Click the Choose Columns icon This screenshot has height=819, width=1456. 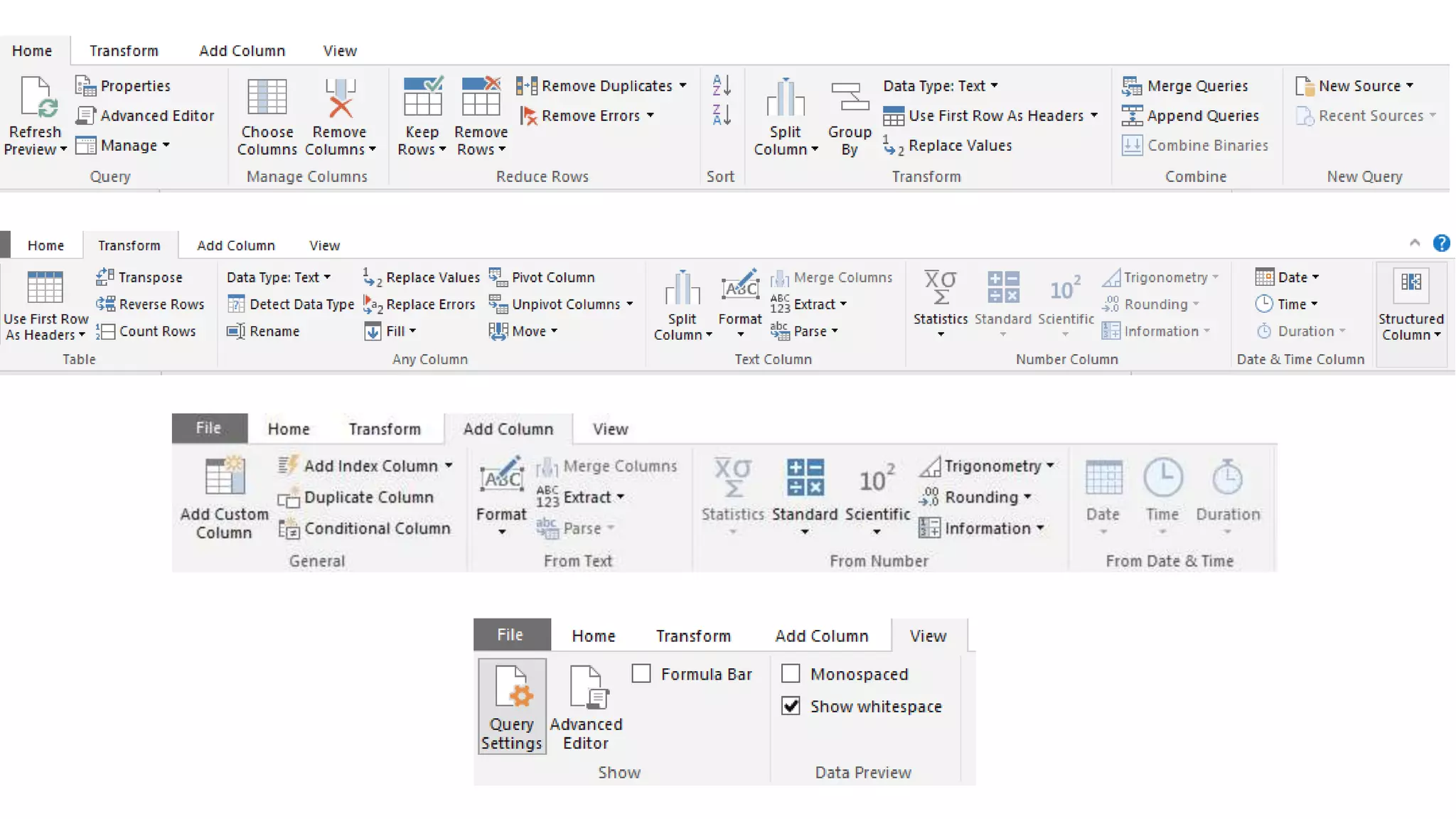pos(267,97)
